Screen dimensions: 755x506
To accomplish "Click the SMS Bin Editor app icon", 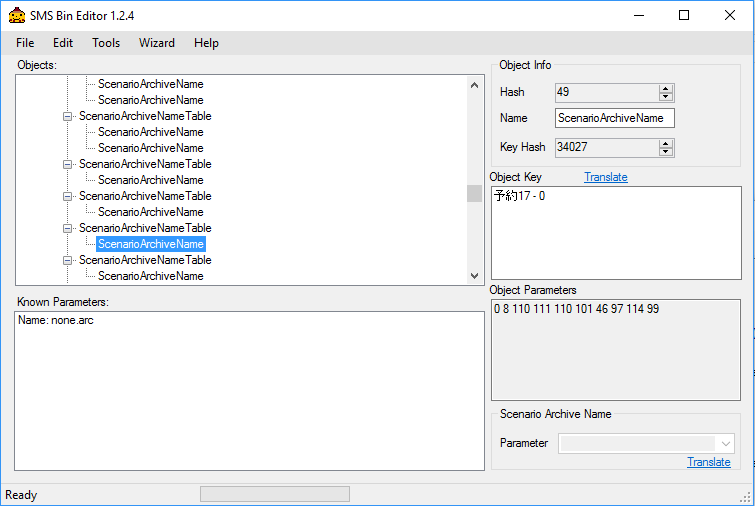I will coord(17,15).
